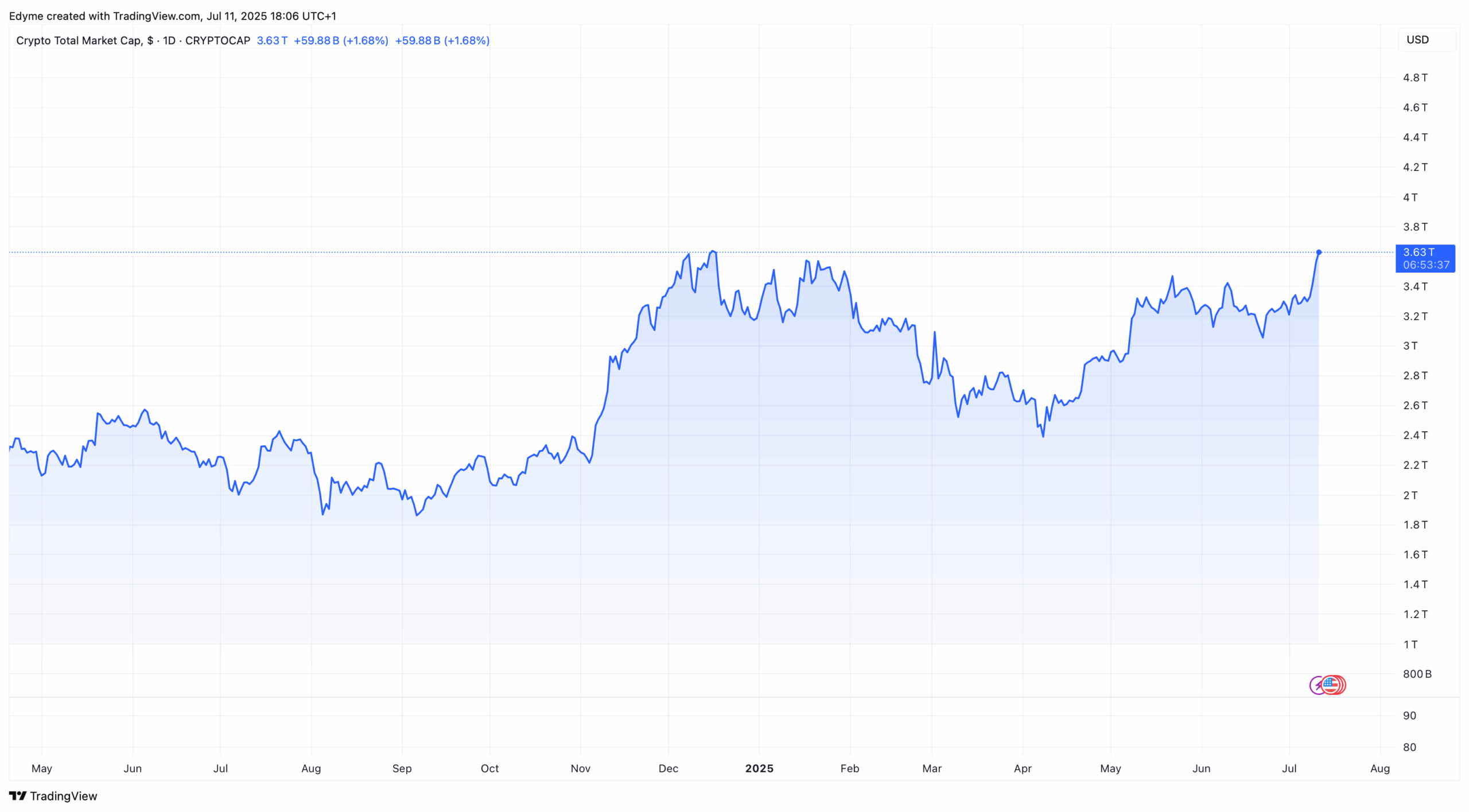
Task: Click the TradingView logo at bottom left
Action: pyautogui.click(x=53, y=796)
